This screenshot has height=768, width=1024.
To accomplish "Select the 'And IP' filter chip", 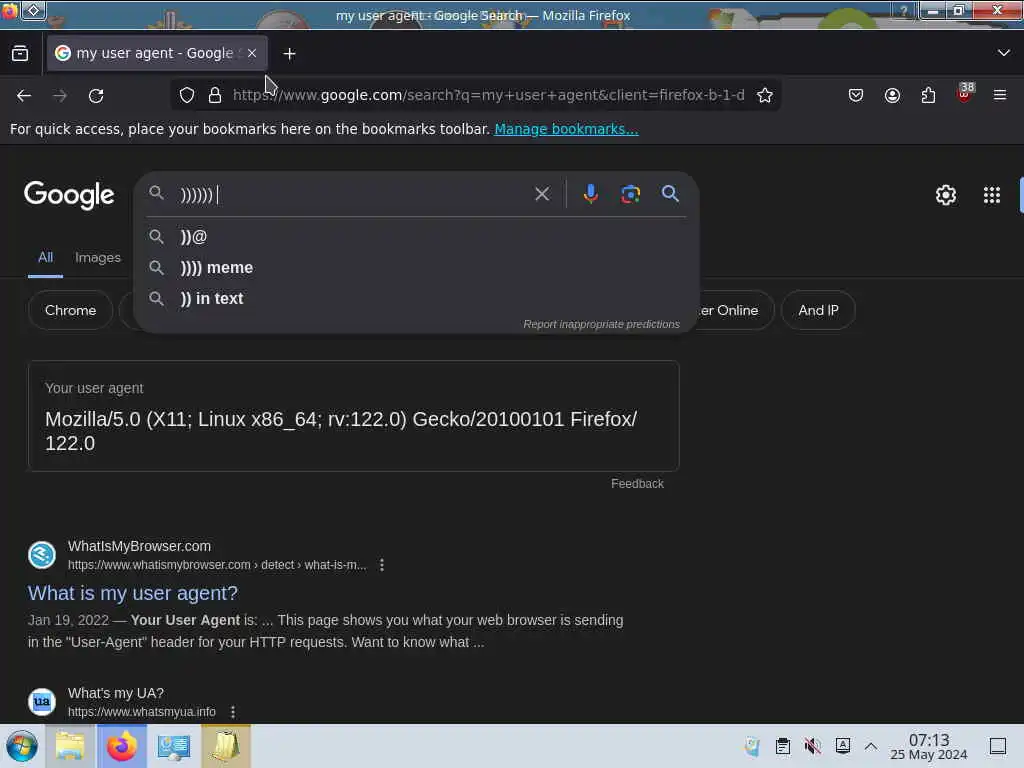I will pyautogui.click(x=818, y=310).
